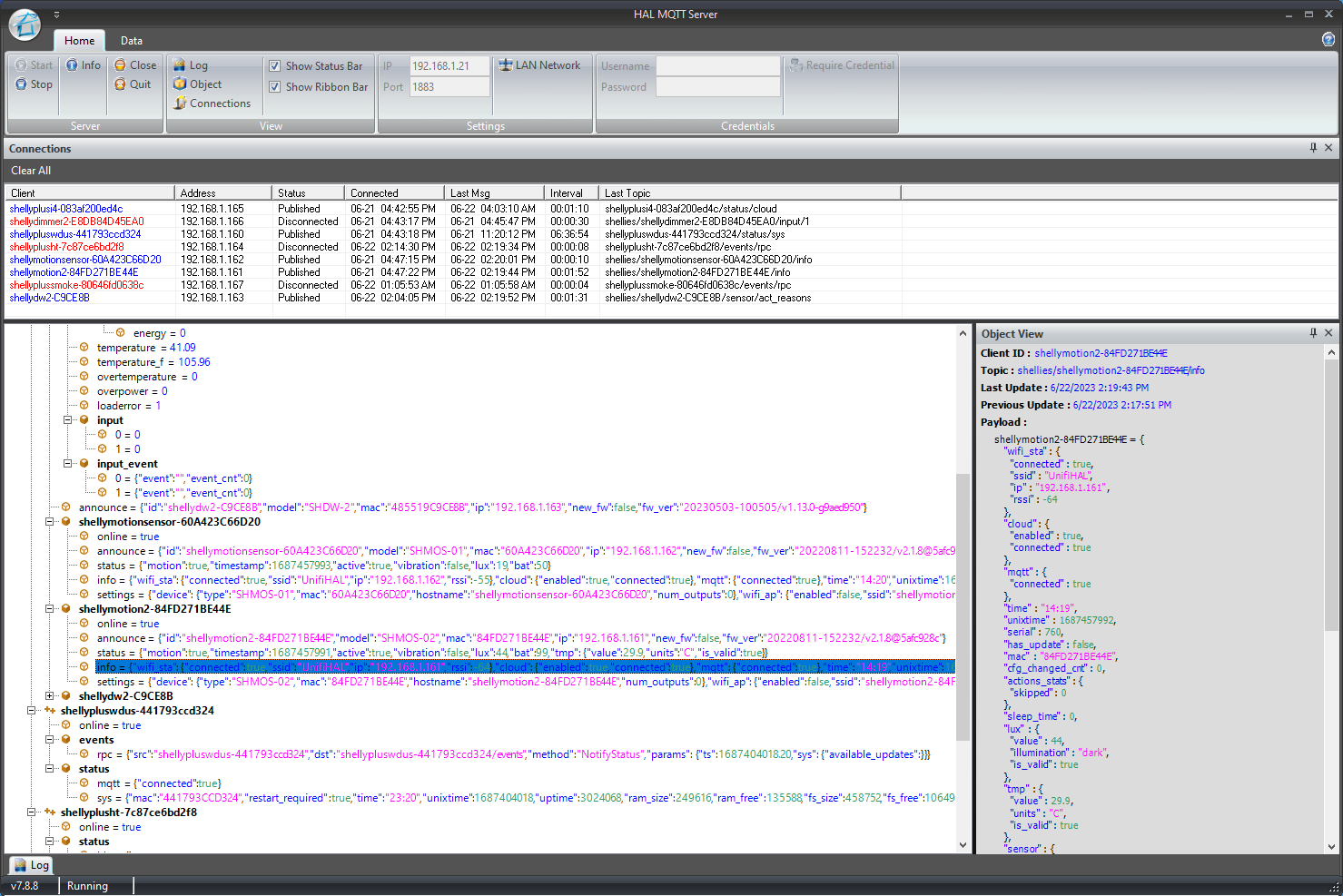
Task: Sort by the Address column header
Action: click(223, 192)
